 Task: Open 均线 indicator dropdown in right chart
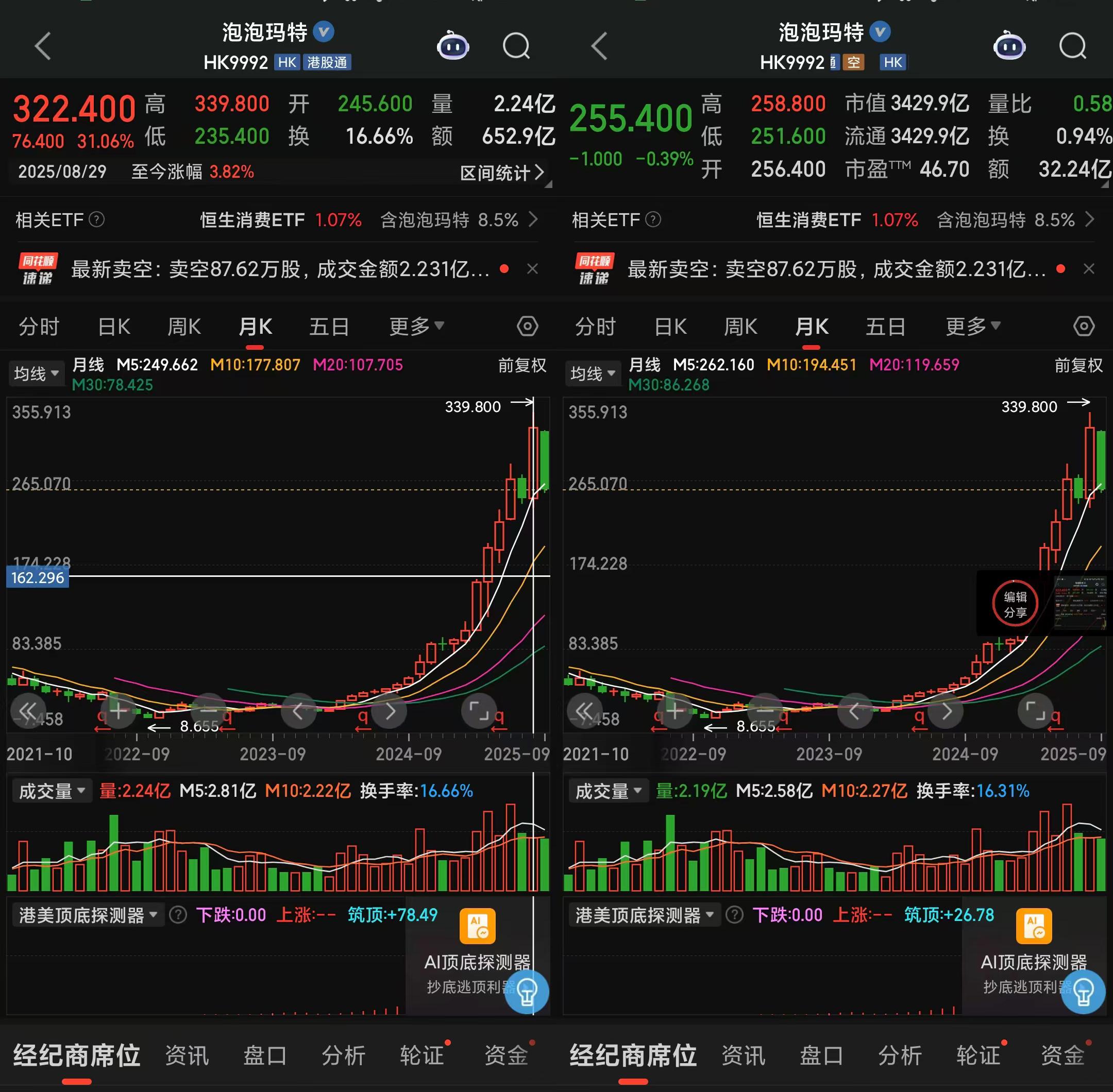592,374
